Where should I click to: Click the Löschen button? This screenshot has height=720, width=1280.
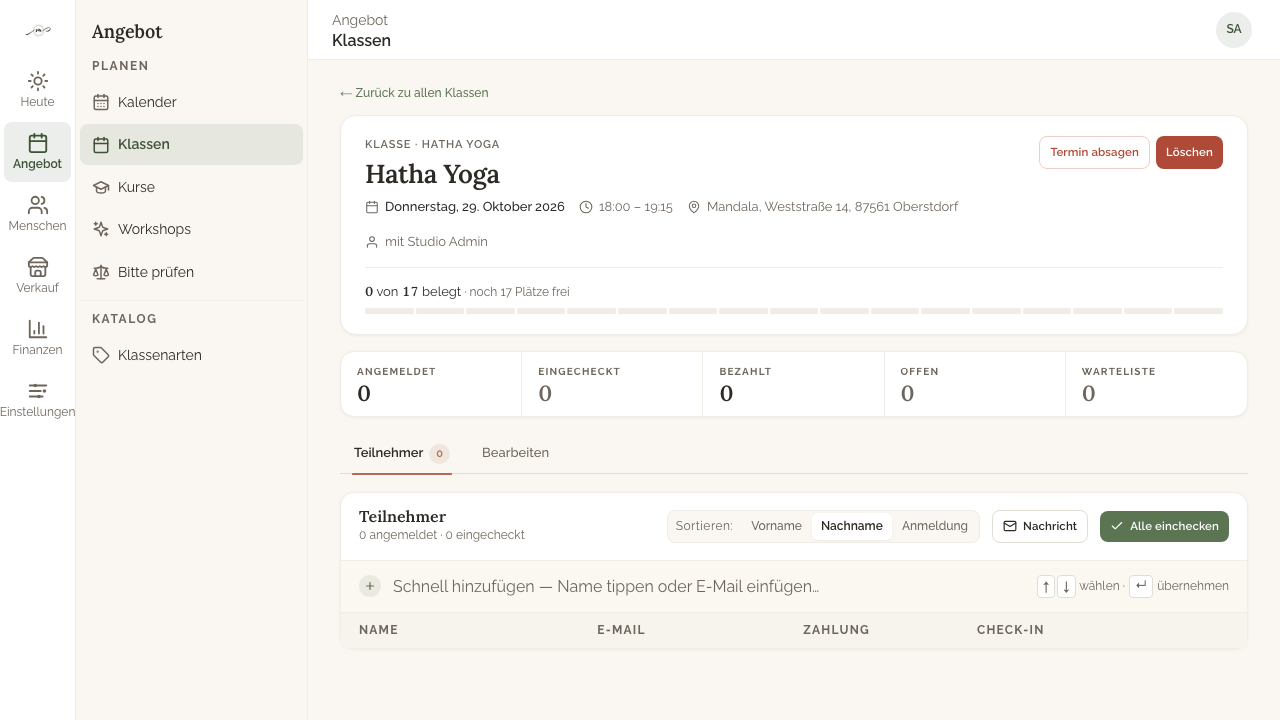click(1189, 152)
